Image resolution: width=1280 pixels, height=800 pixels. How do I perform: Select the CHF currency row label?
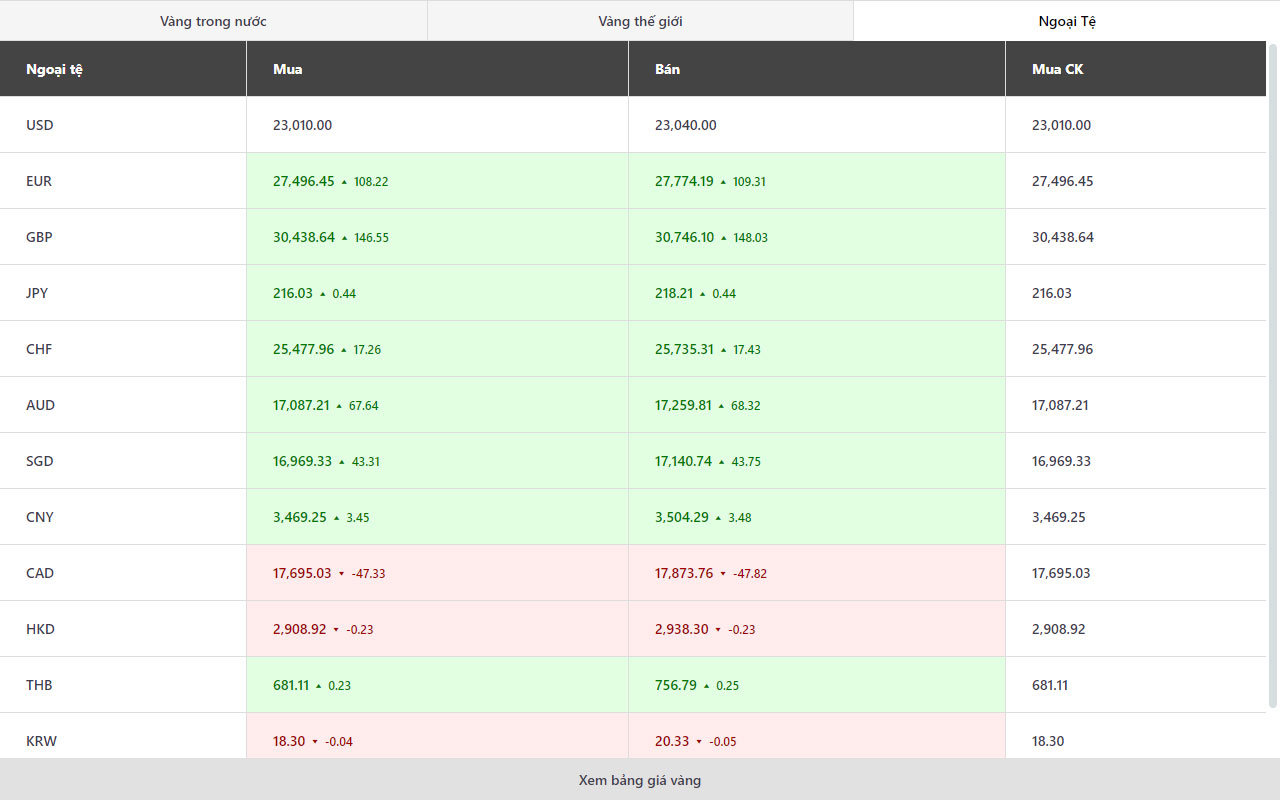point(39,349)
